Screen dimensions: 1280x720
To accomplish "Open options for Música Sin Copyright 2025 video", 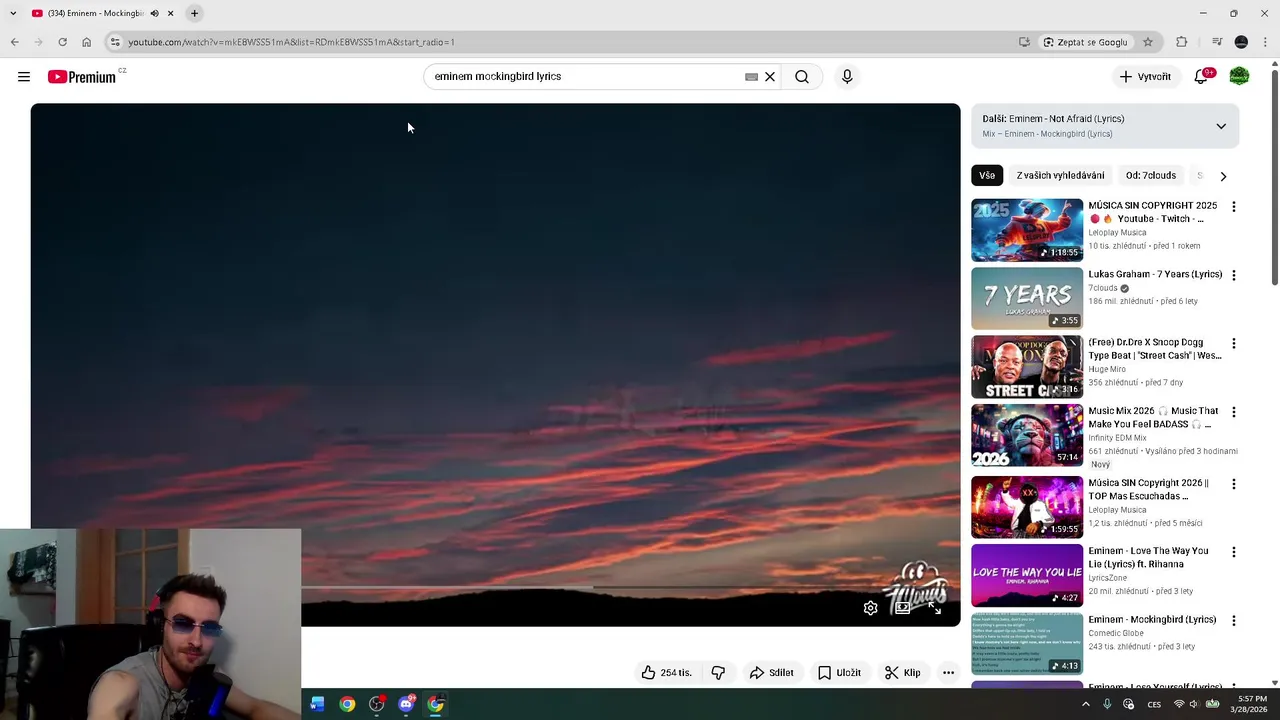I will click(1233, 207).
